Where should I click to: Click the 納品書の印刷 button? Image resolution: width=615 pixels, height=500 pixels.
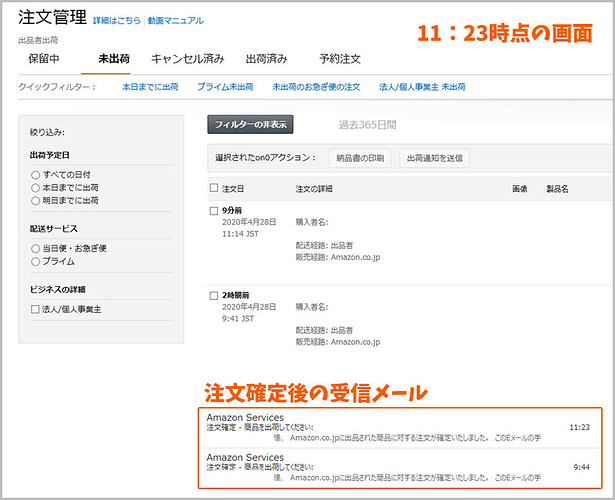[x=360, y=158]
